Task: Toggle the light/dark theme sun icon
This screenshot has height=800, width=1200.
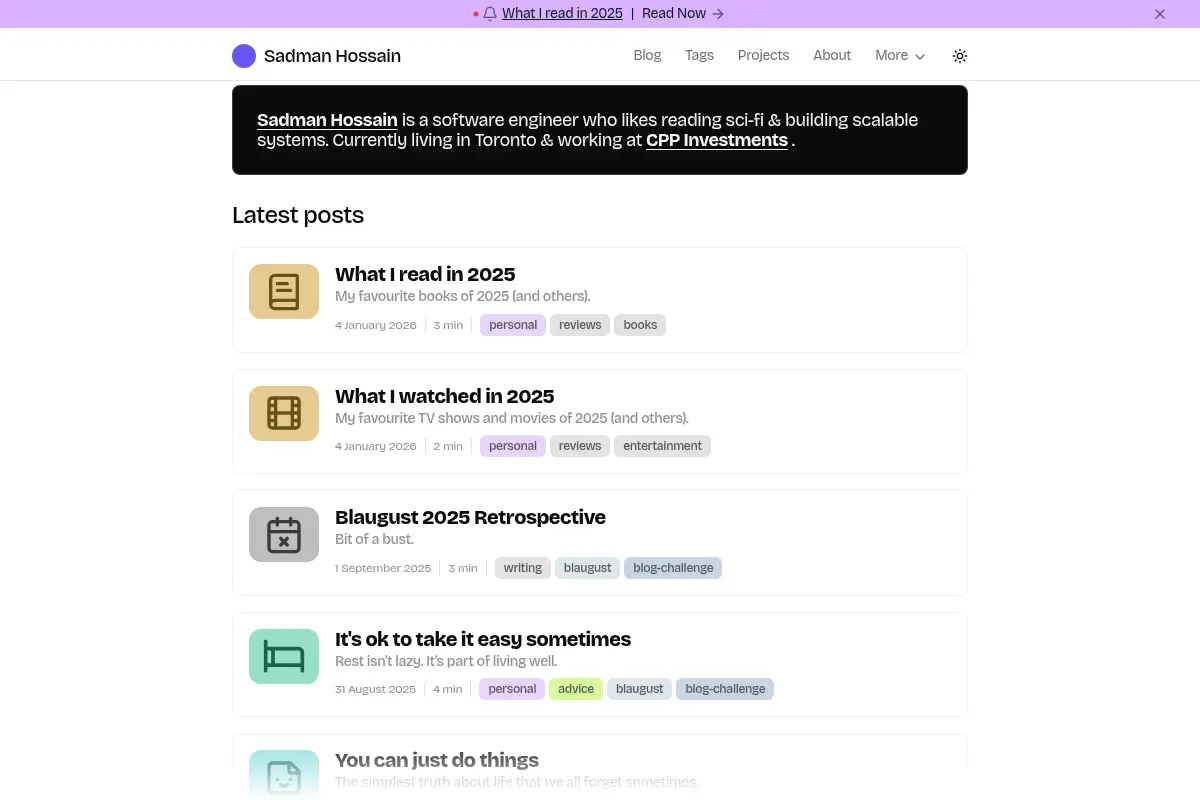Action: point(960,56)
